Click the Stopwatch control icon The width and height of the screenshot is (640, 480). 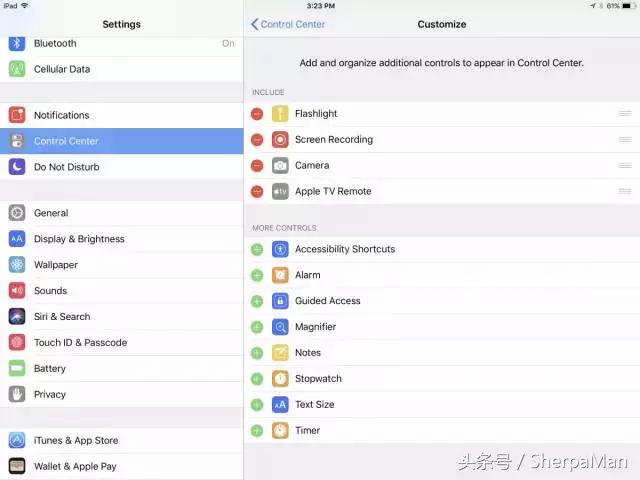pyautogui.click(x=280, y=379)
